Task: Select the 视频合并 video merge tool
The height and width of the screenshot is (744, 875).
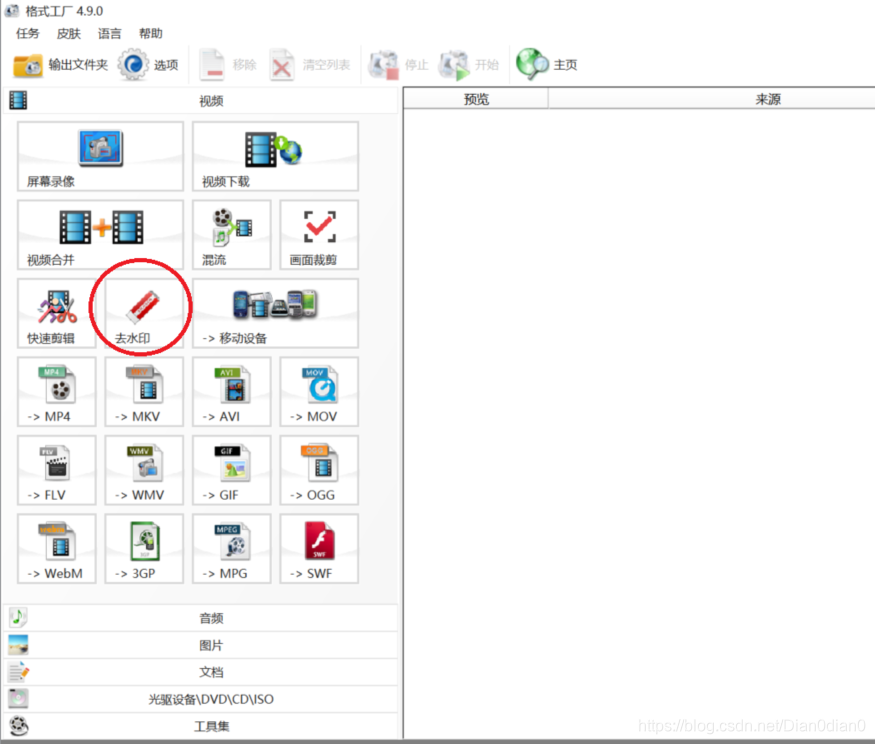Action: [100, 235]
